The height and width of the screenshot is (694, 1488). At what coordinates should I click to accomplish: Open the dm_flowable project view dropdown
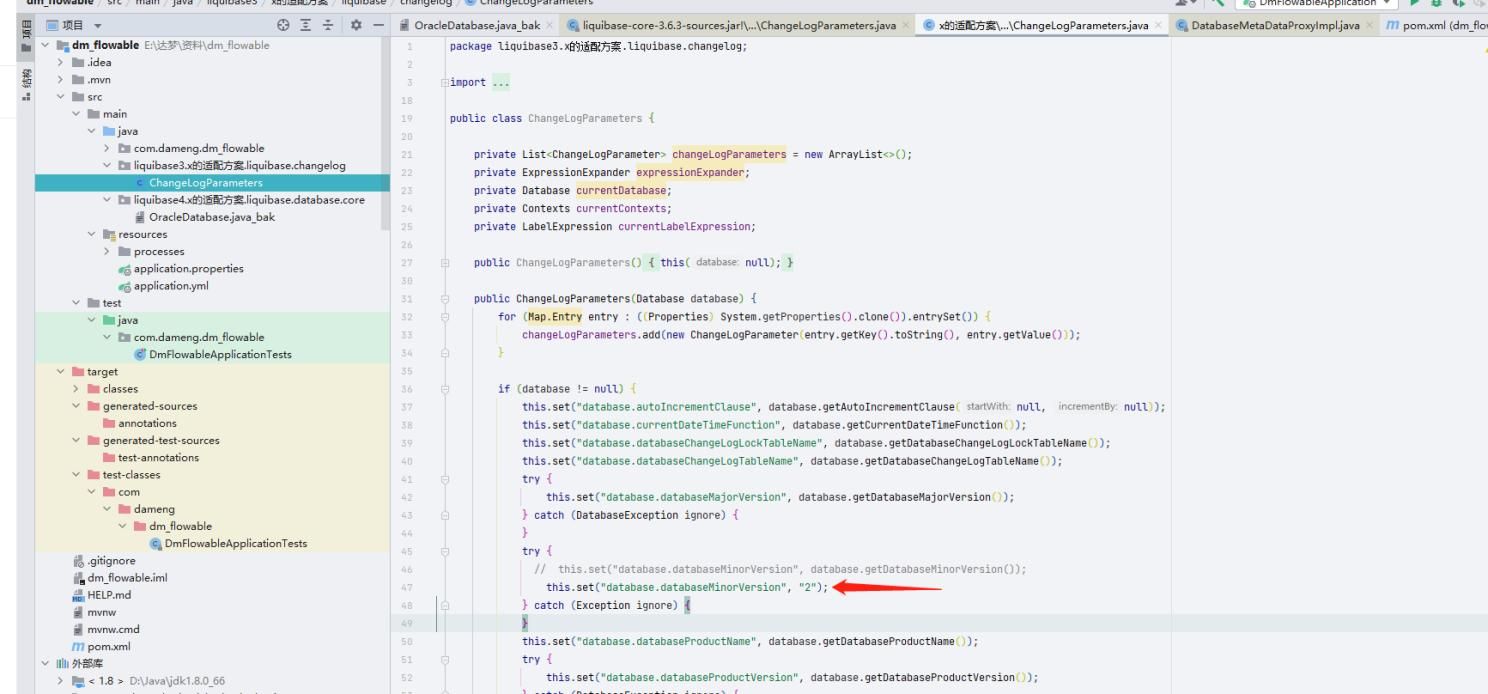coord(97,24)
